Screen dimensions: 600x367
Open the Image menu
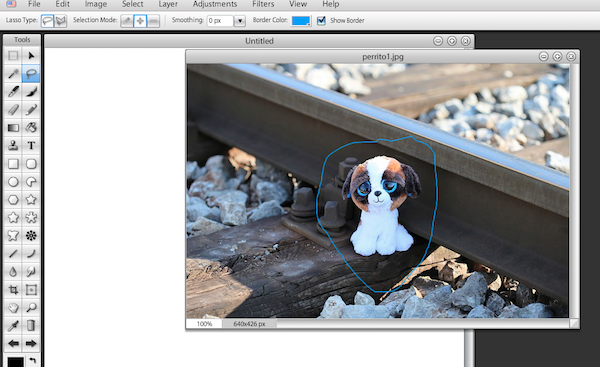(96, 4)
